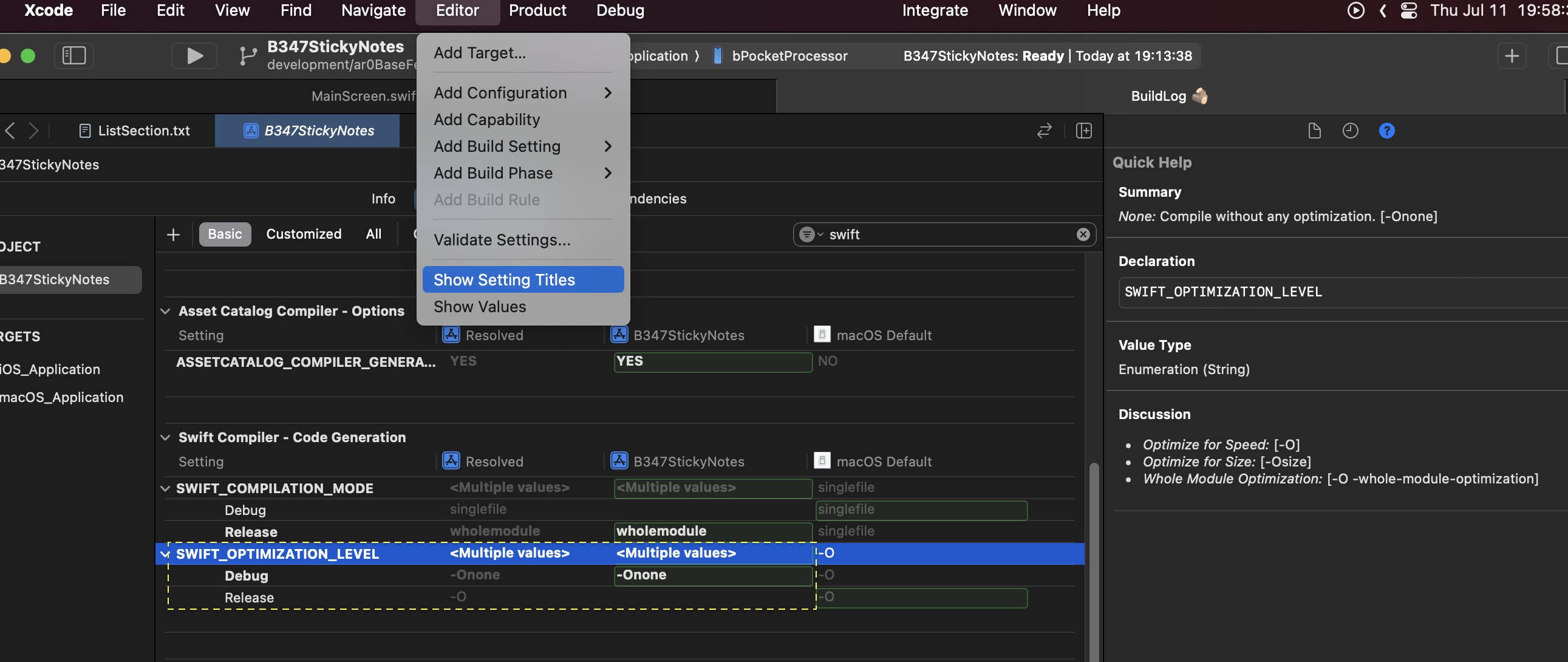
Task: Clear the swift search filter text
Action: (x=1083, y=234)
